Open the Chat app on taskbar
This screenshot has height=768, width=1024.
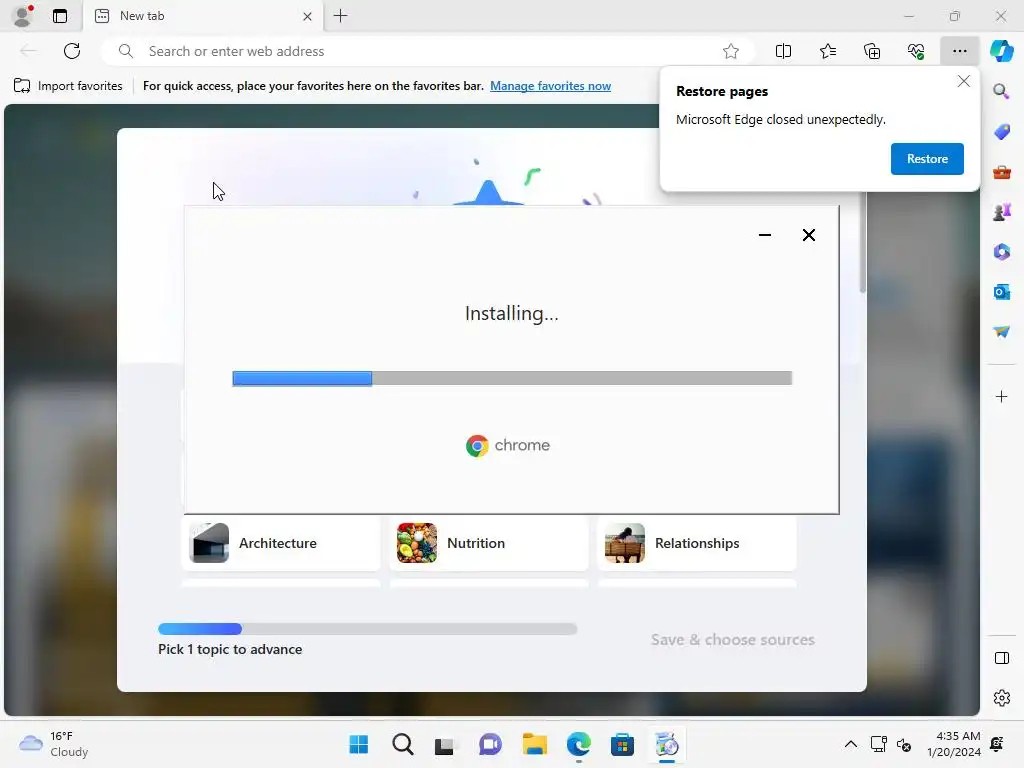click(490, 744)
